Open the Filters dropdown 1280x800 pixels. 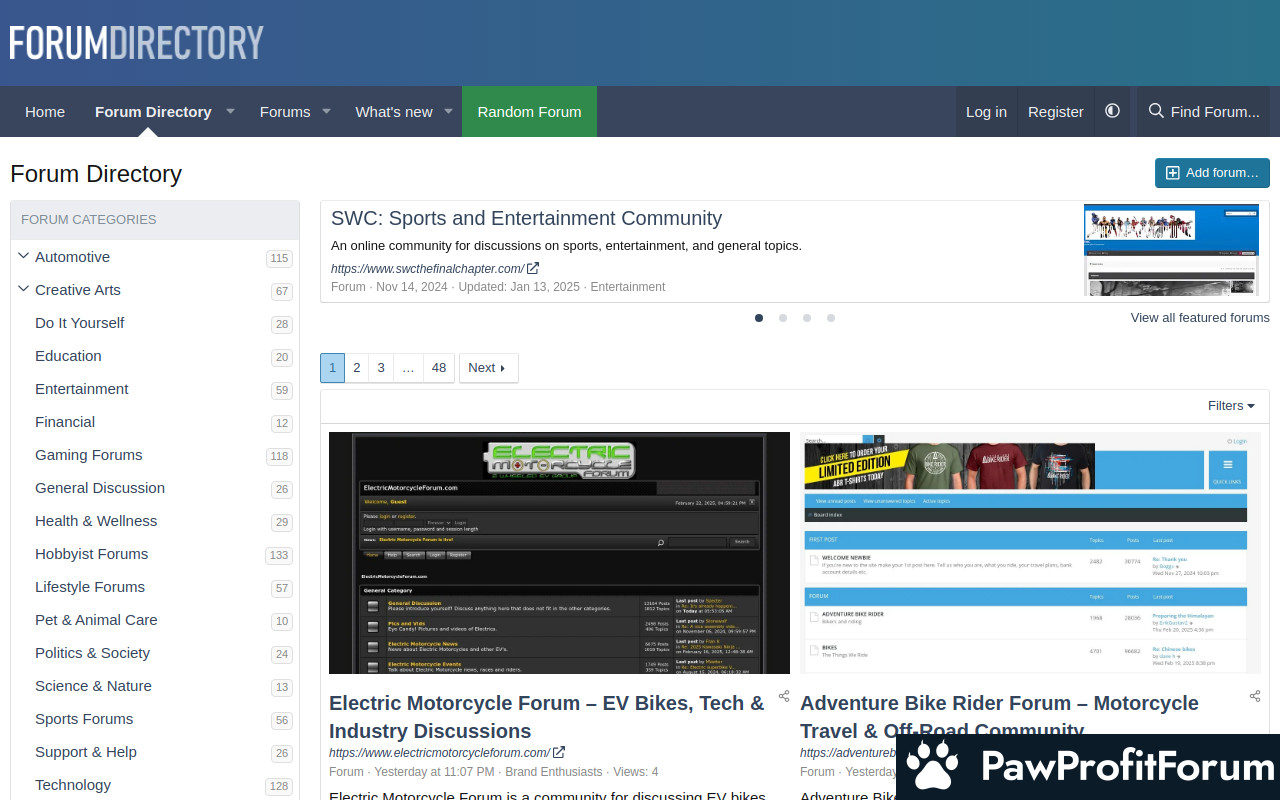tap(1231, 405)
